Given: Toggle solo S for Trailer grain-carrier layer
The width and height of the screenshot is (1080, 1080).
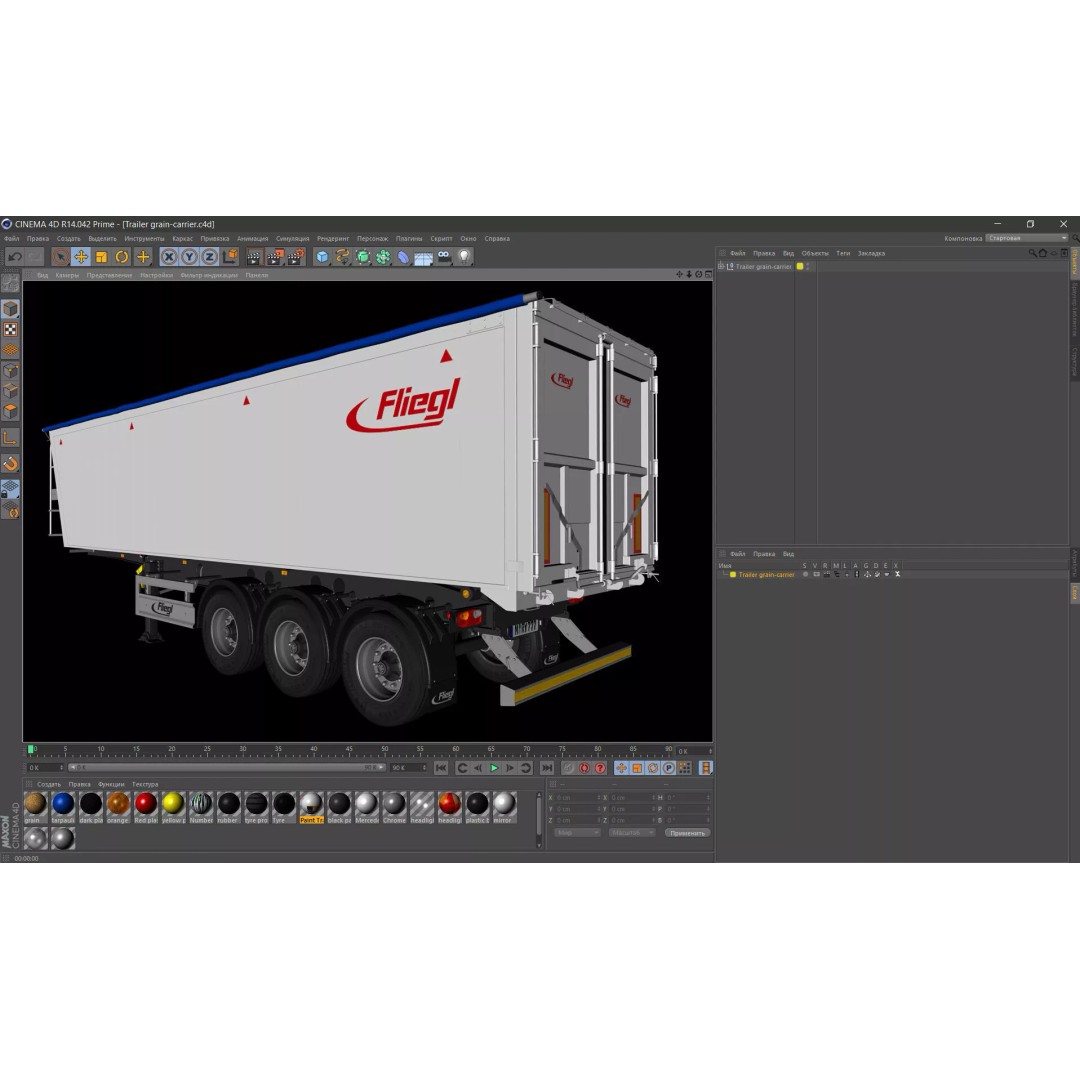Looking at the screenshot, I should (x=805, y=574).
